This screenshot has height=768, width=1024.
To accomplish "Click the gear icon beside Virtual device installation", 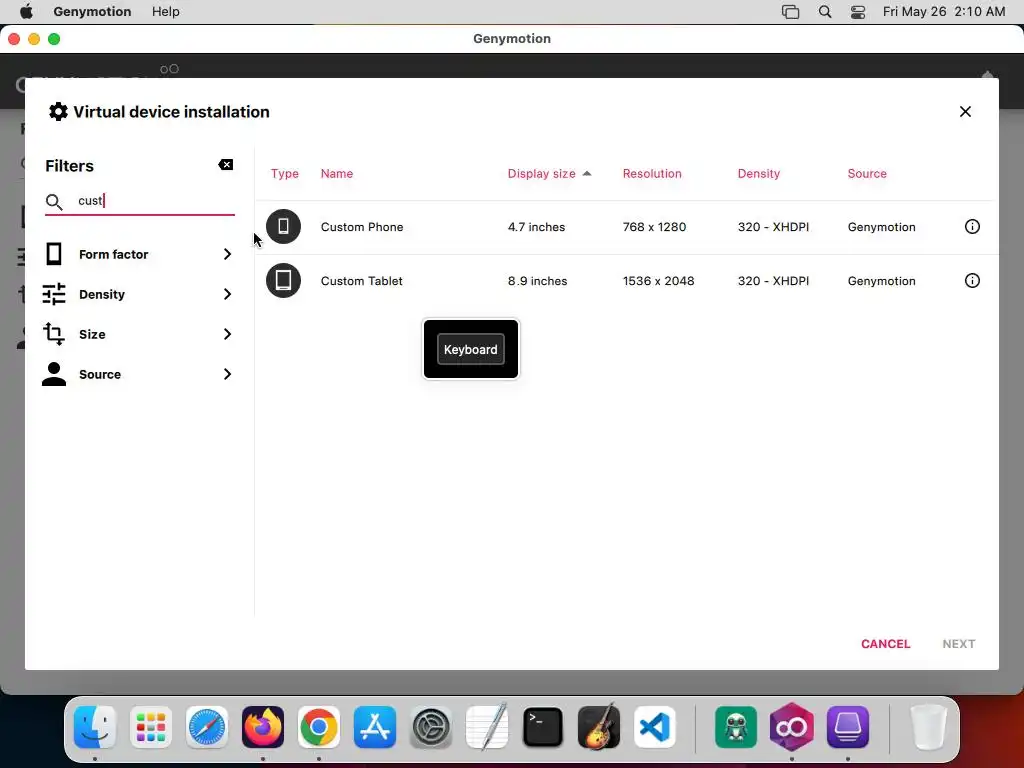I will pyautogui.click(x=58, y=112).
